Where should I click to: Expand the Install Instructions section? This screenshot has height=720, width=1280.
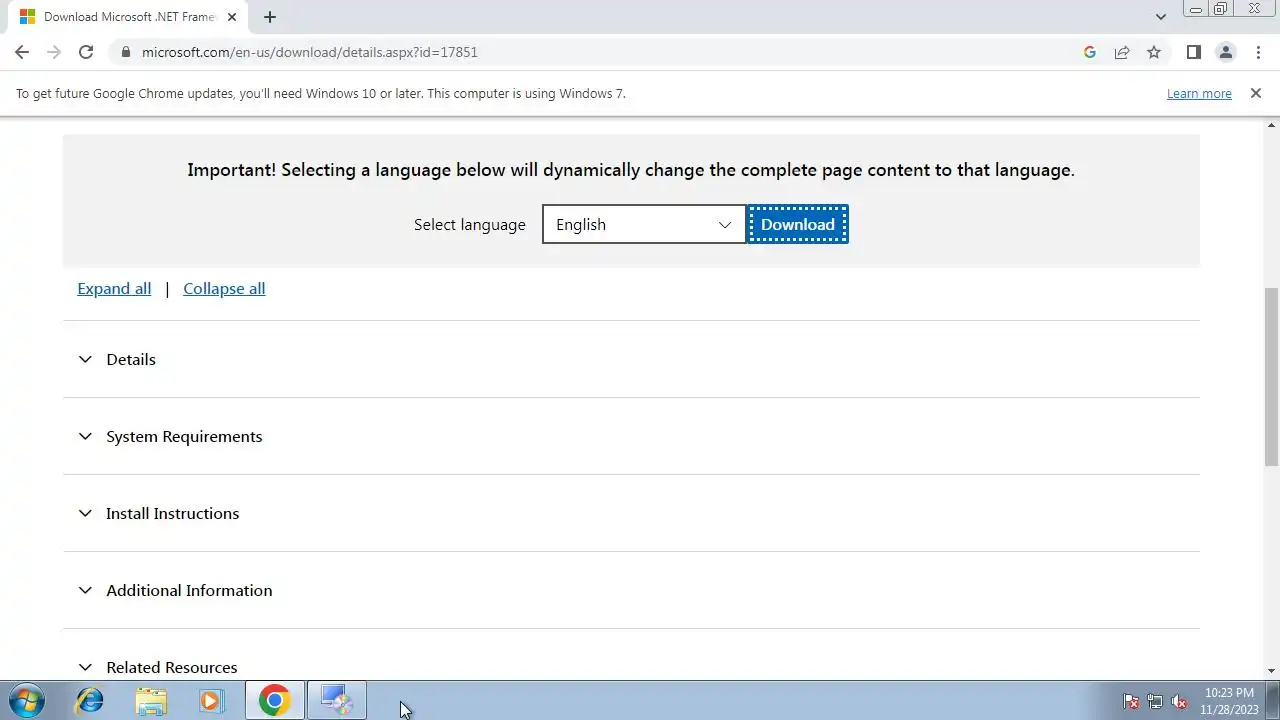[631, 513]
